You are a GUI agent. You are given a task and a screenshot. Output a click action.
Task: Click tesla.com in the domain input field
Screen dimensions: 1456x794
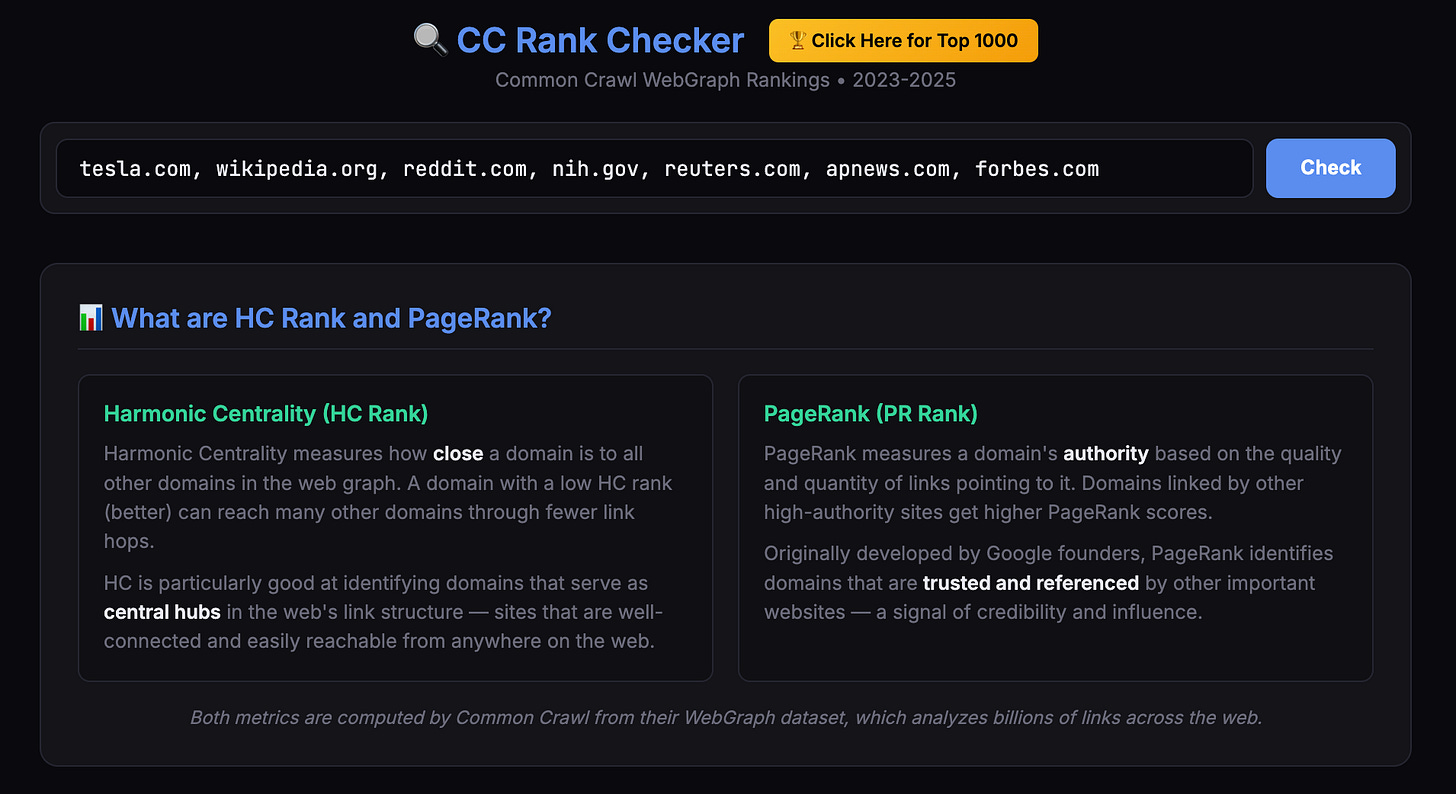tap(135, 168)
